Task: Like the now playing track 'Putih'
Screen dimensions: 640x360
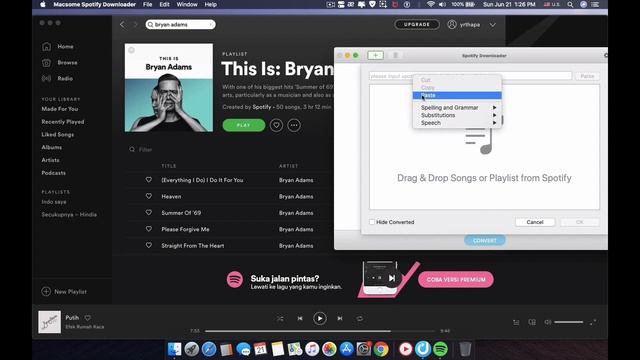Action: click(x=87, y=318)
